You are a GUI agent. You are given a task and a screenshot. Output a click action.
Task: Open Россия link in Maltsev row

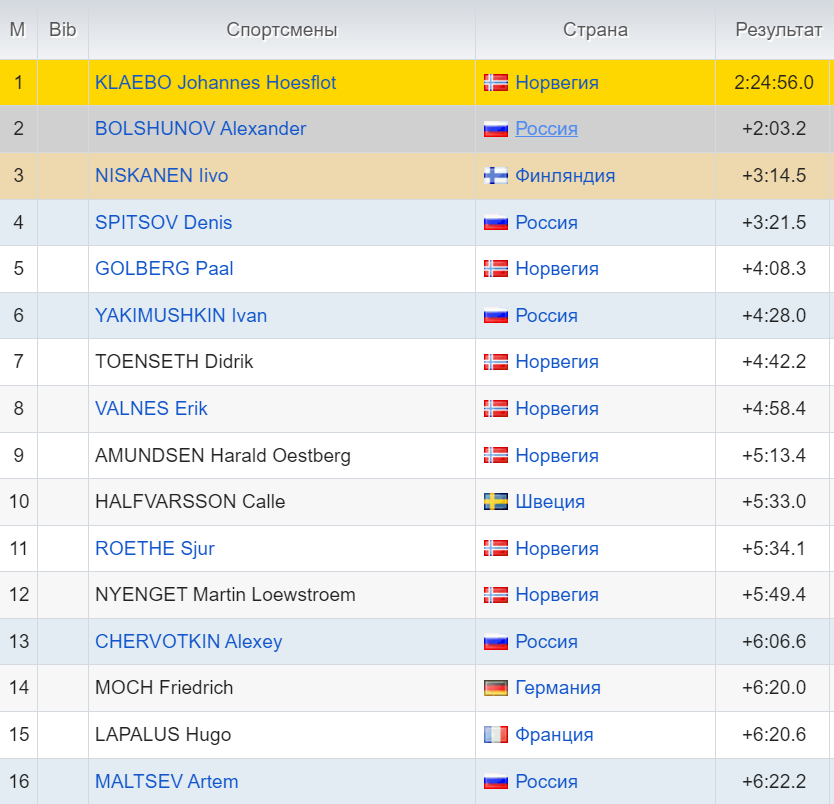tap(546, 782)
